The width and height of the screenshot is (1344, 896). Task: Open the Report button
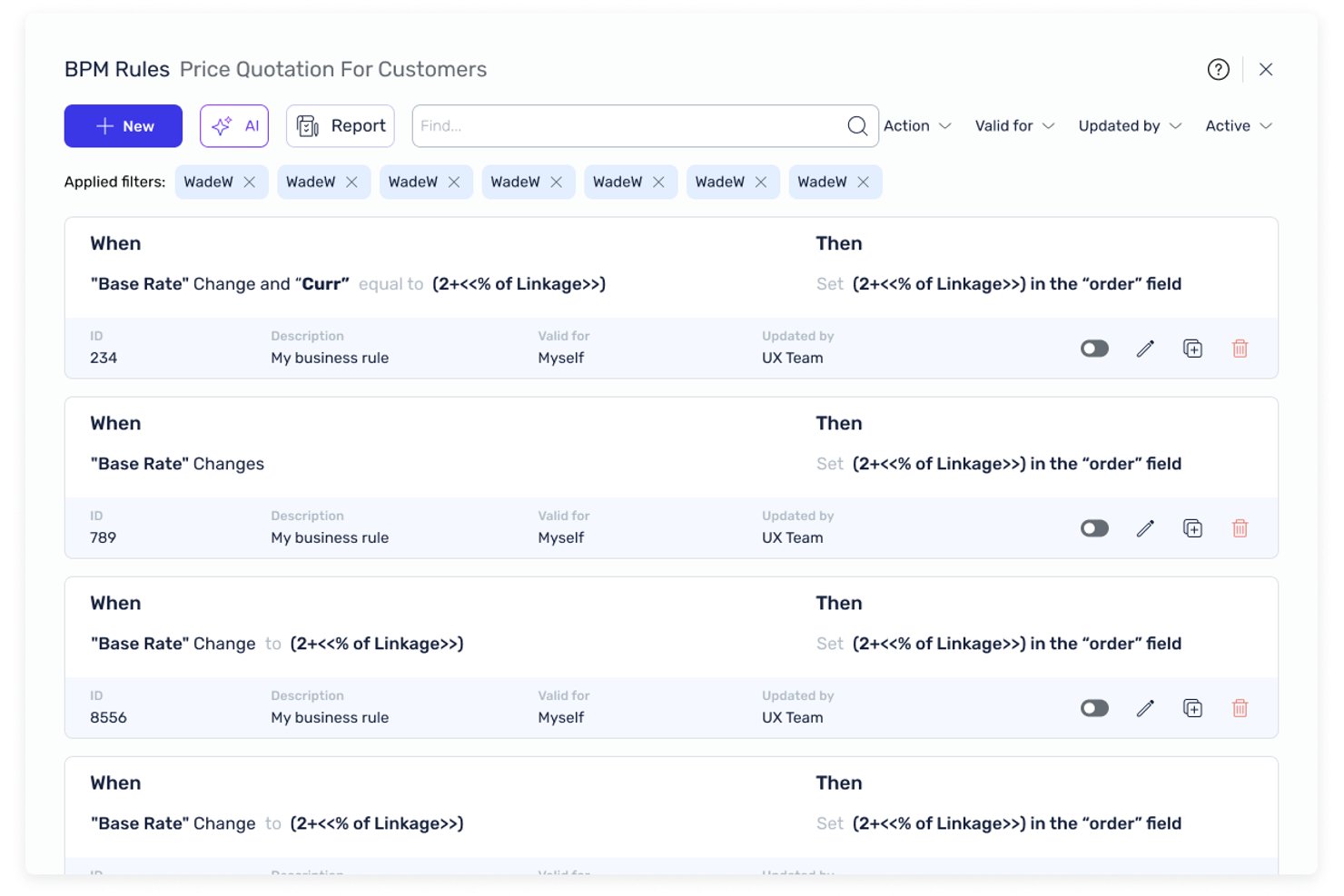click(341, 126)
